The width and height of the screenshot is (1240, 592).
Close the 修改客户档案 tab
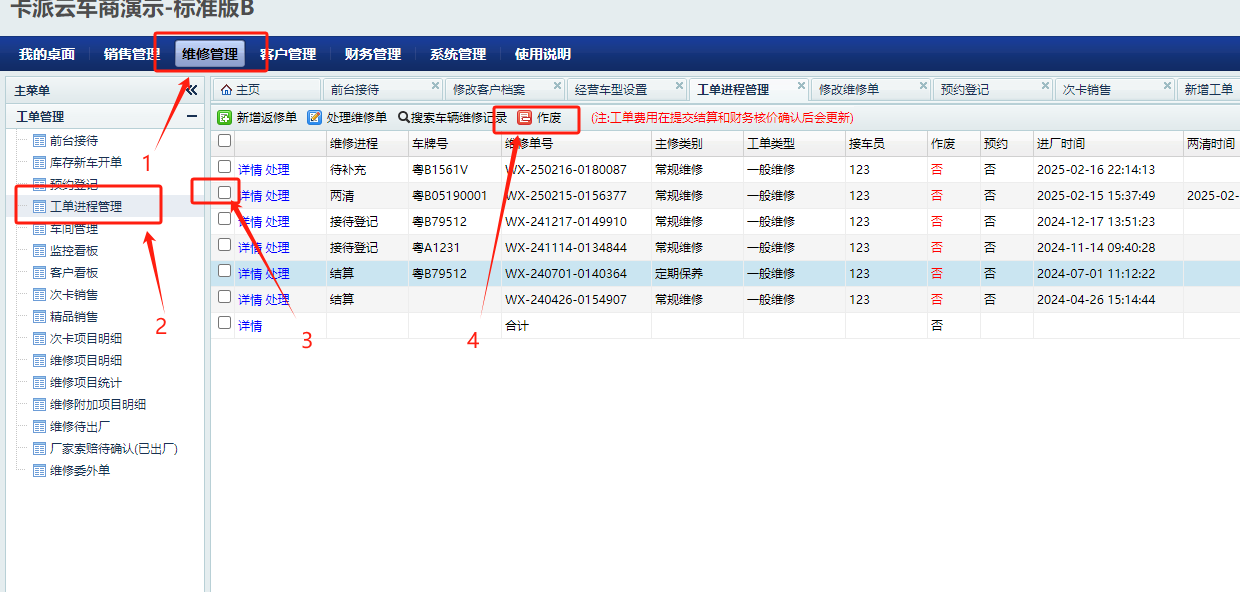557,86
